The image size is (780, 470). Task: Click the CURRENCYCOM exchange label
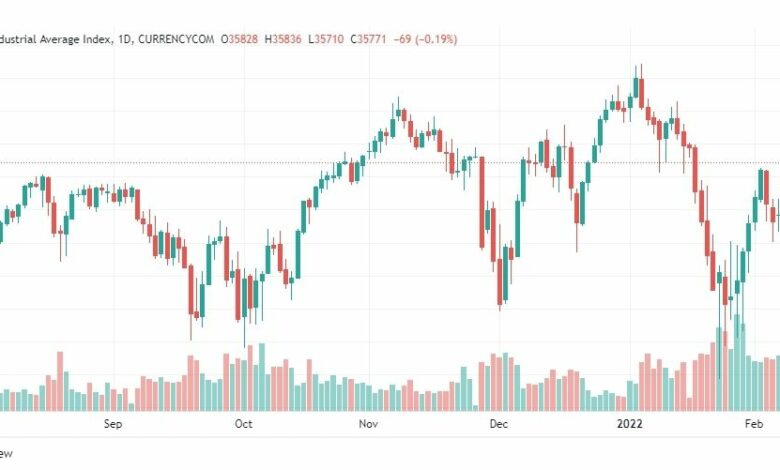click(176, 39)
